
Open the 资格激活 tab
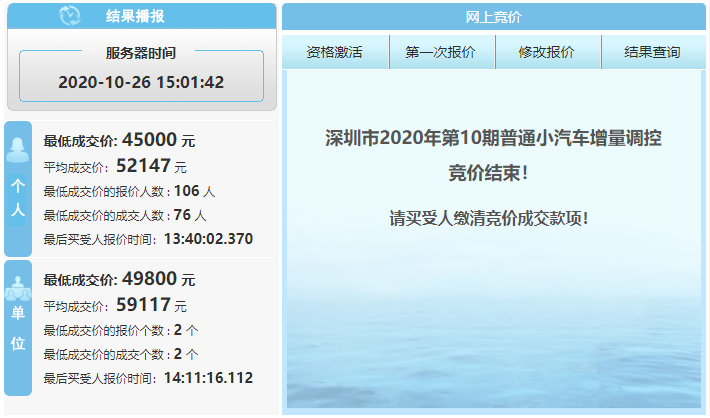click(335, 52)
